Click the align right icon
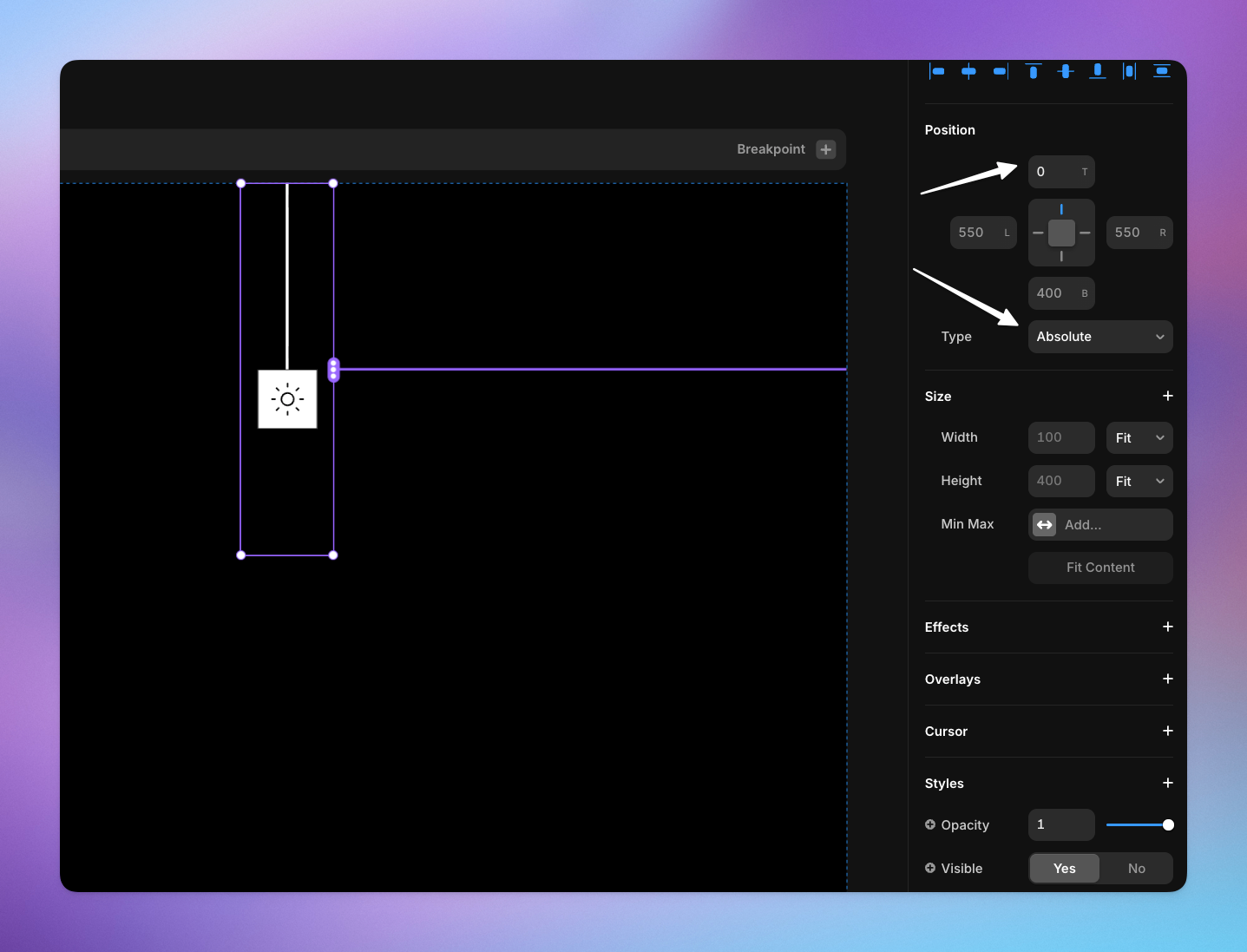 click(1001, 71)
